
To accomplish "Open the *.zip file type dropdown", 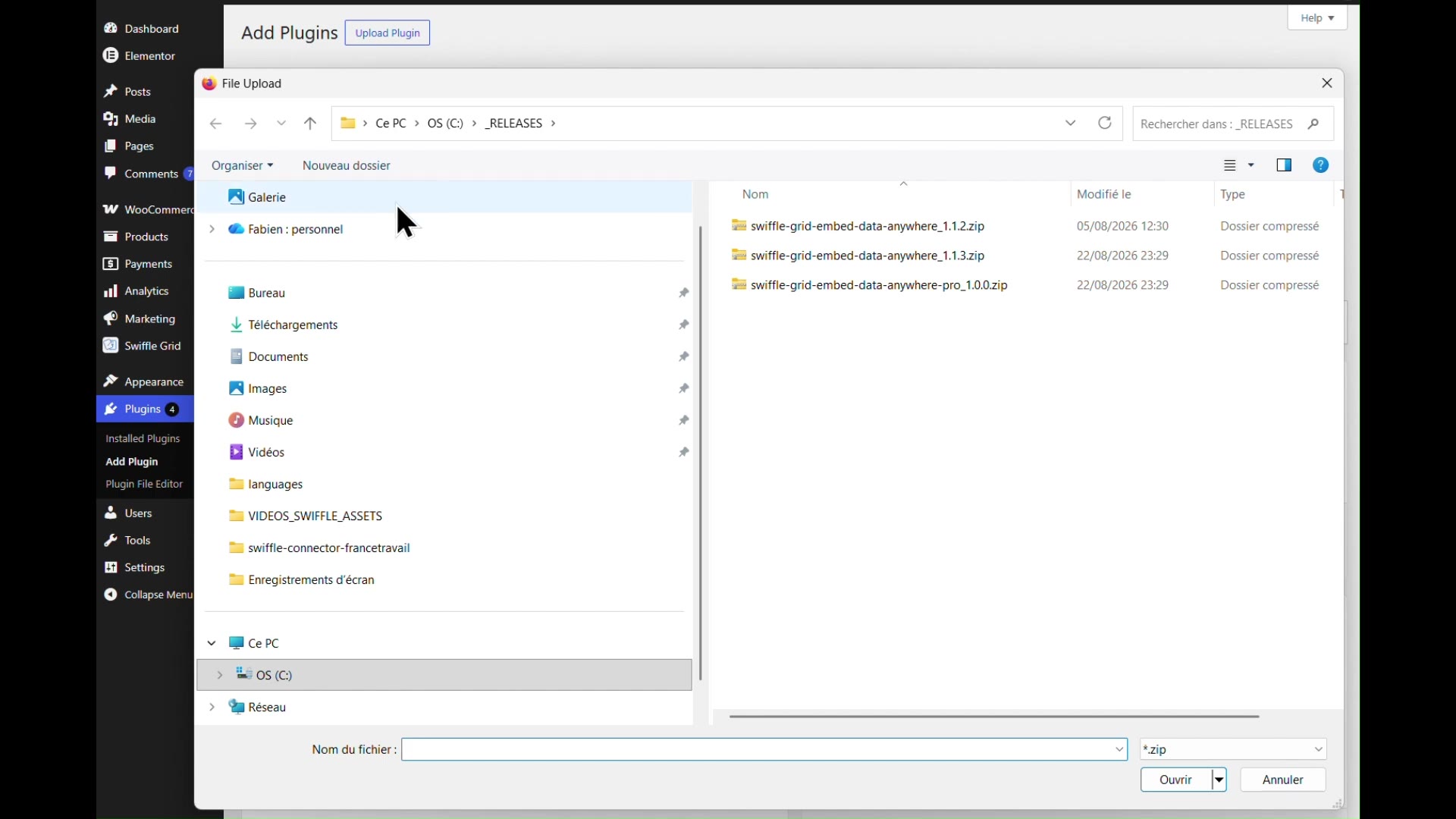I will click(1234, 749).
